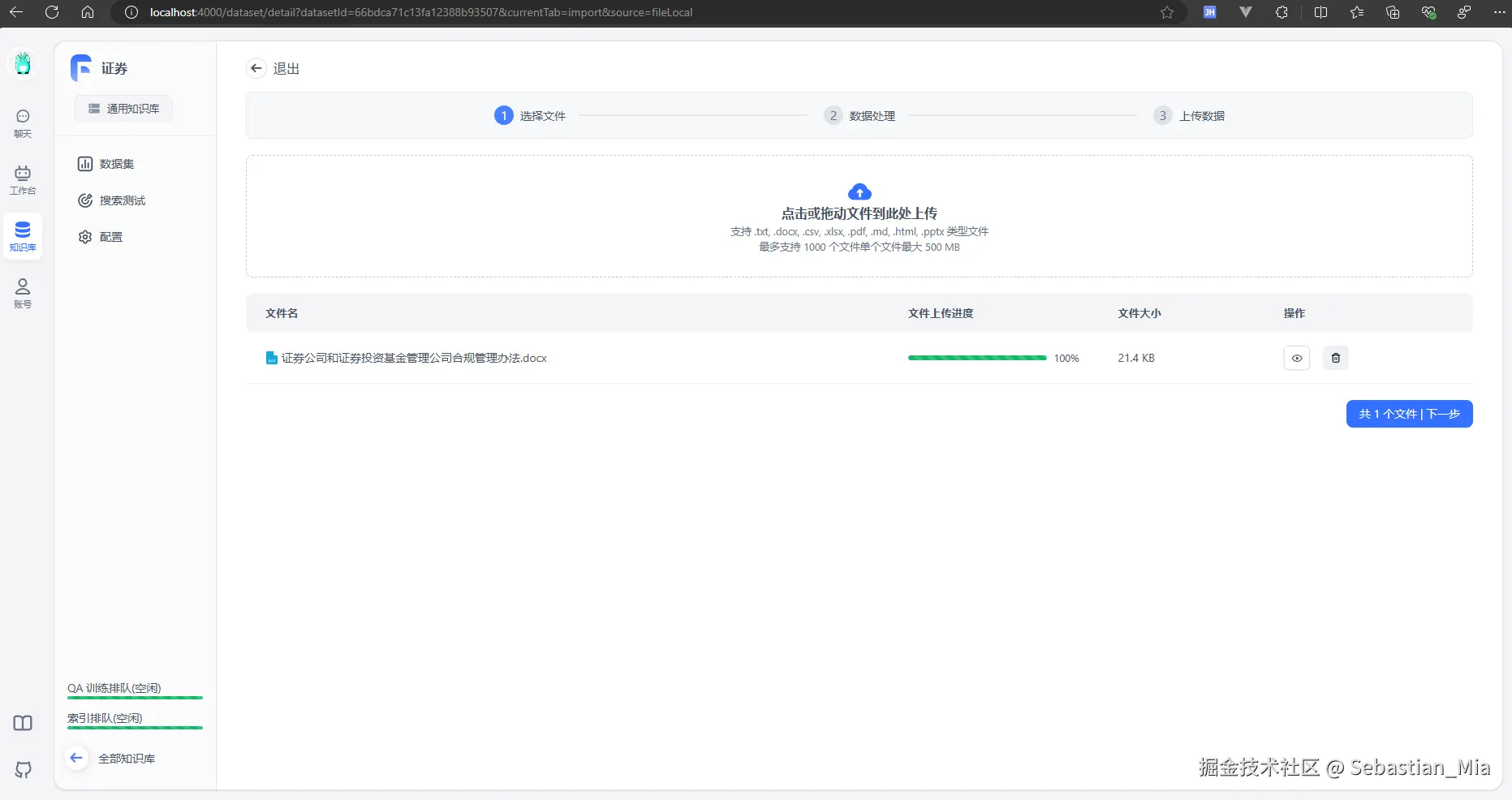This screenshot has width=1512, height=800.
Task: Click the V-shaped extension icon
Action: coord(1246,12)
